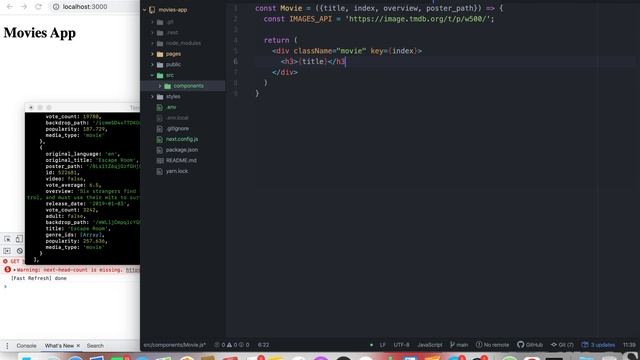Expand the next-head-count warning message
Viewport: 640px width, 360px height.
click(15, 270)
